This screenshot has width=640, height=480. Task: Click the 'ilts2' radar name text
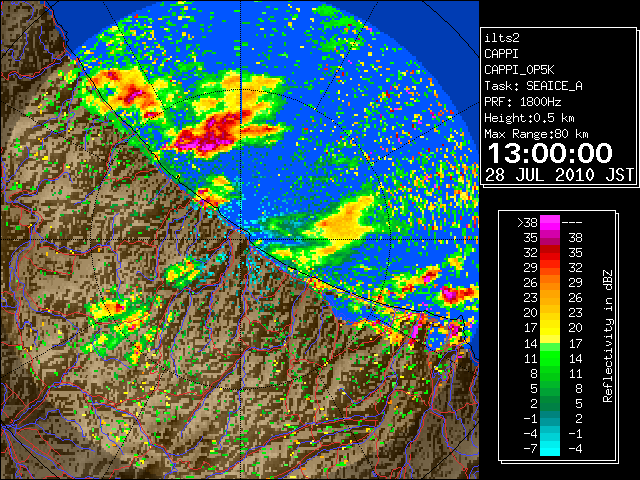click(x=502, y=38)
